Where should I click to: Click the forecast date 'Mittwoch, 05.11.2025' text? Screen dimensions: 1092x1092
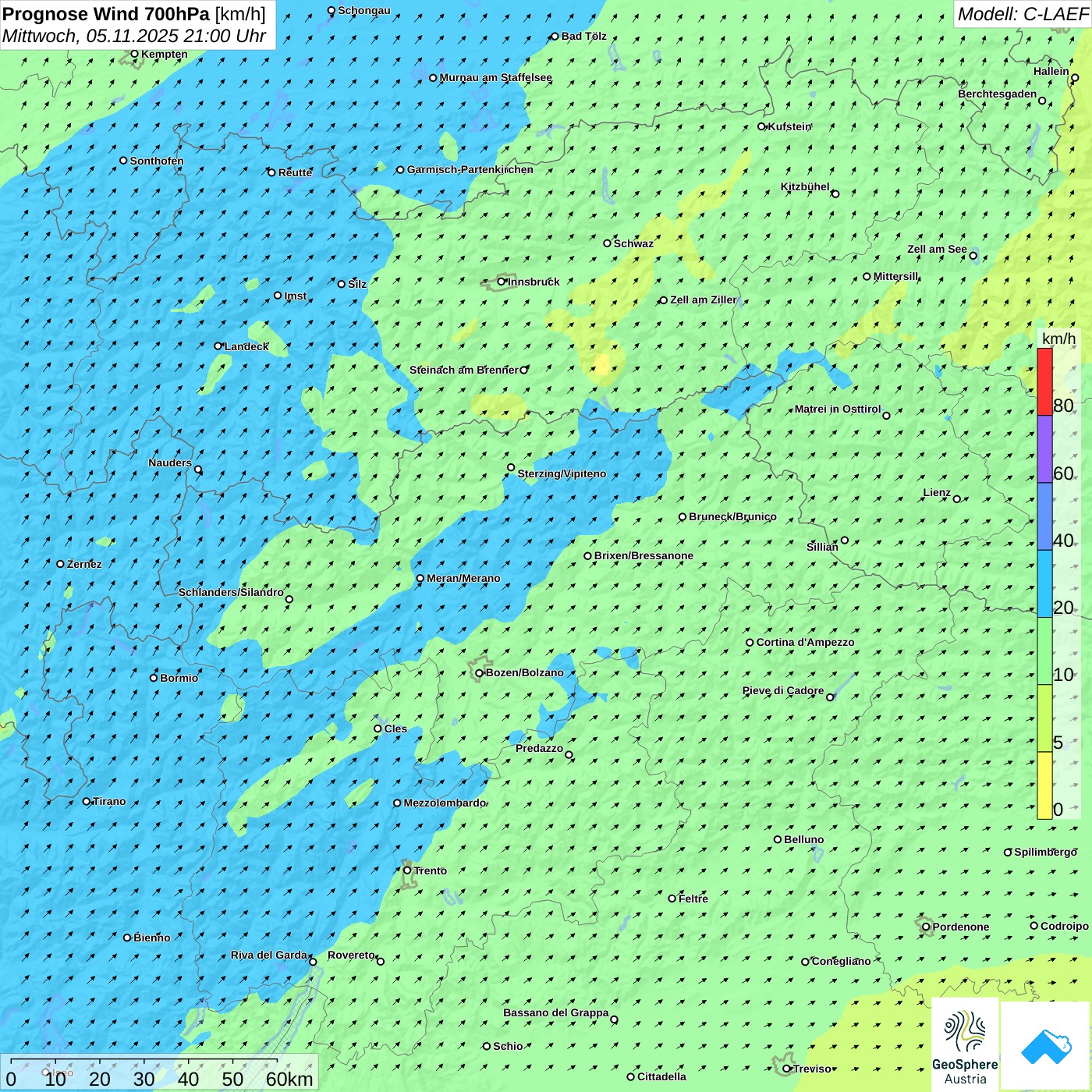(x=90, y=36)
